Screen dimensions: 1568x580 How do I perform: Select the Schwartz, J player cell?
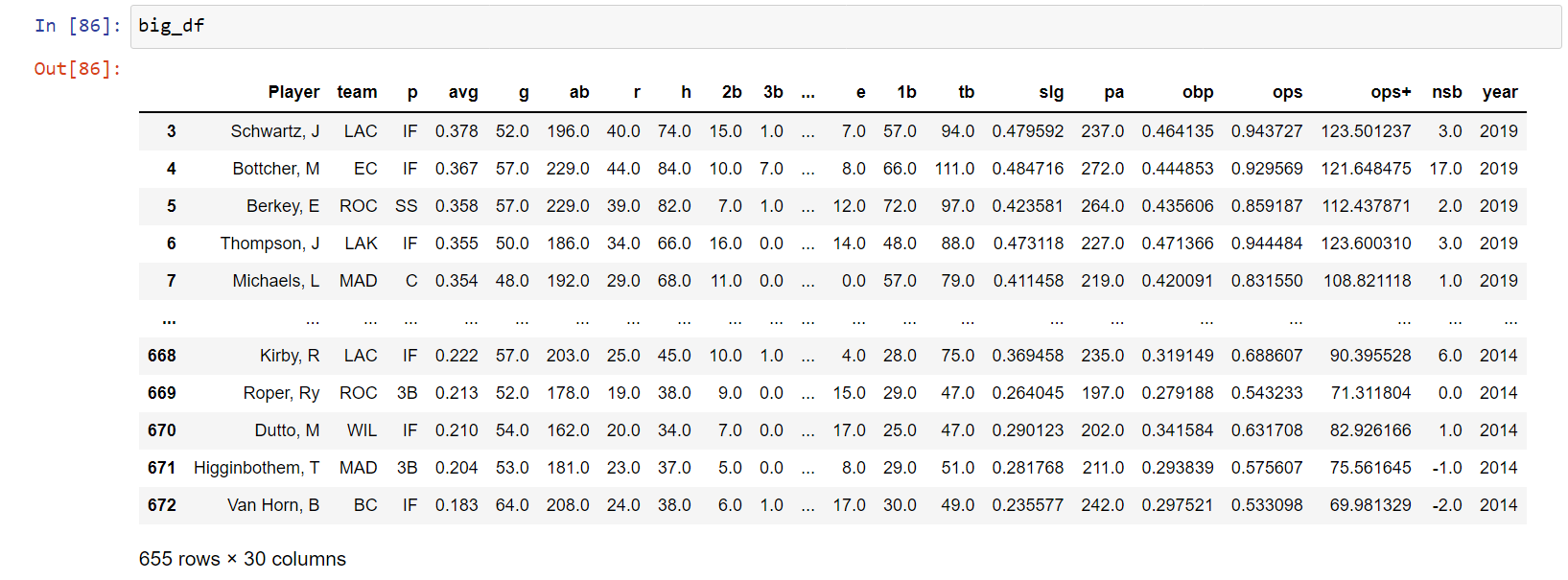click(275, 131)
